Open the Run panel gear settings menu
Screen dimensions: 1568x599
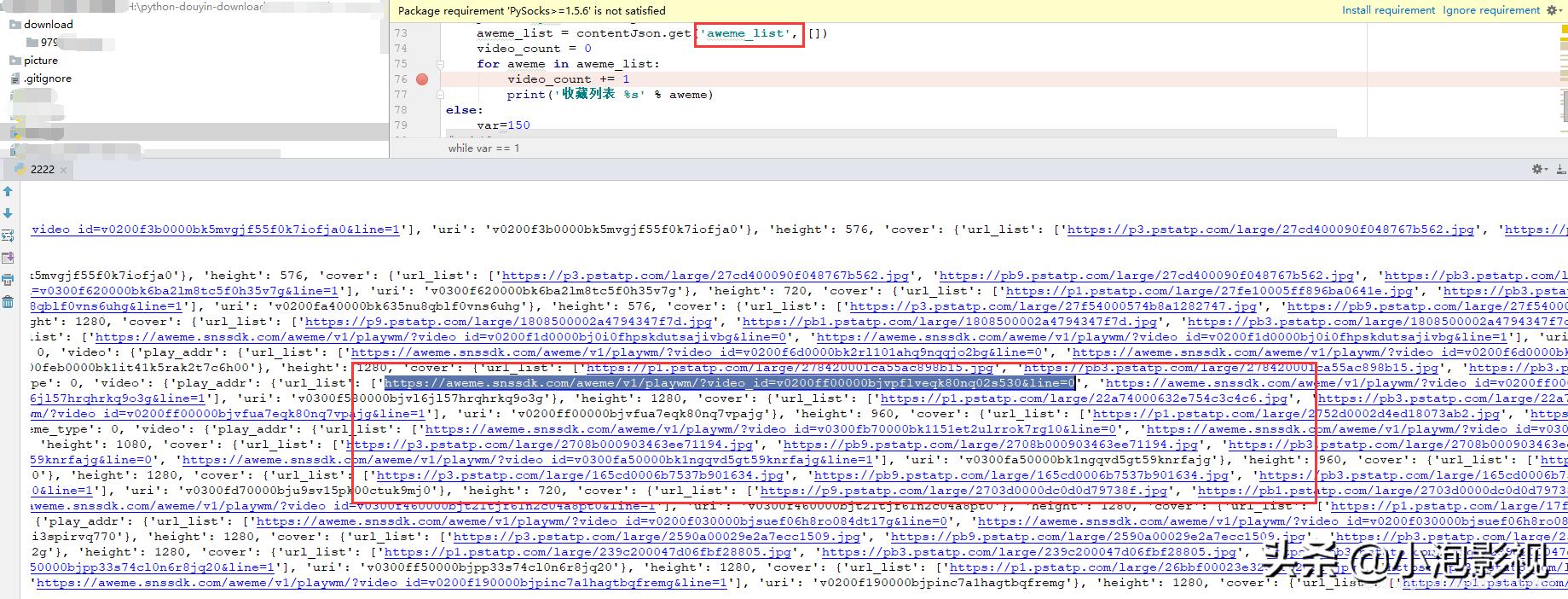(x=1539, y=169)
